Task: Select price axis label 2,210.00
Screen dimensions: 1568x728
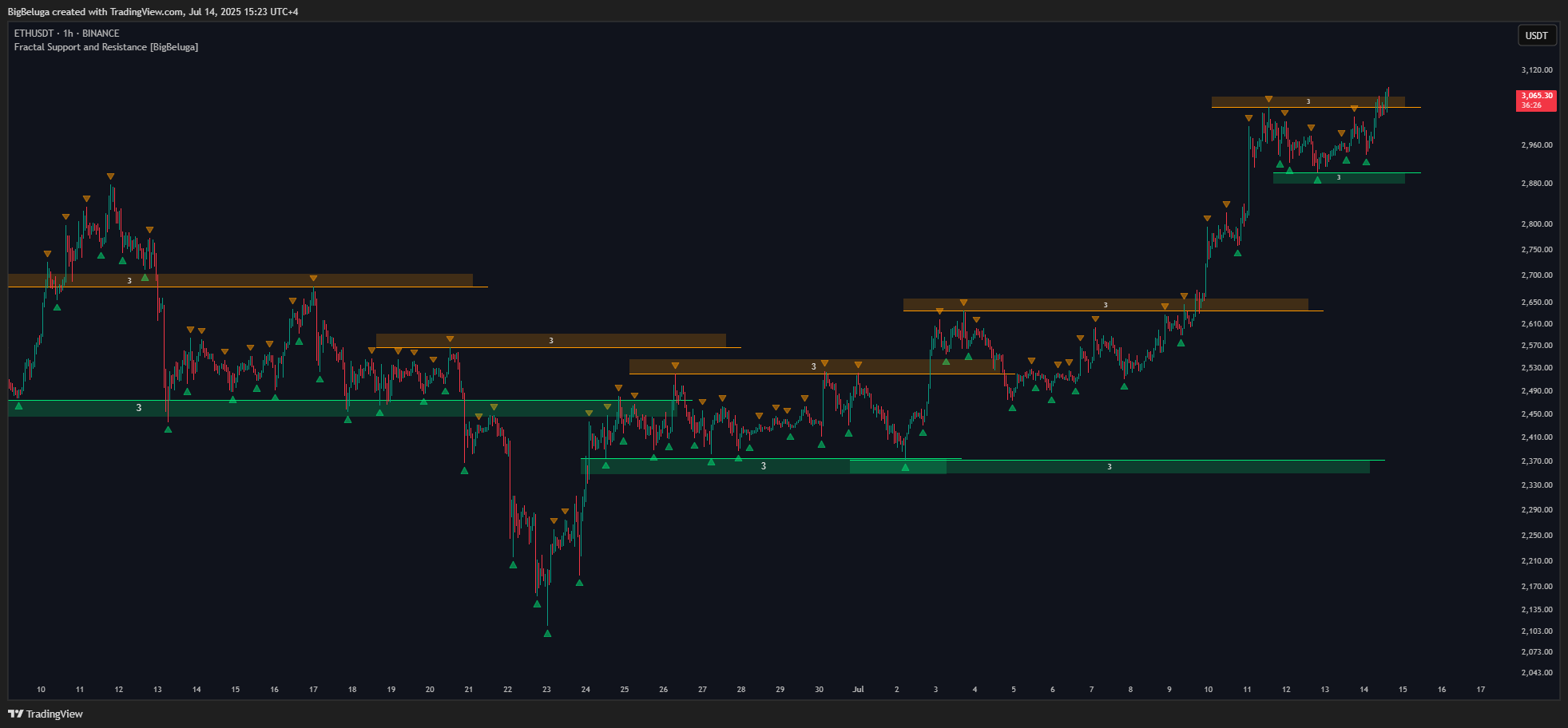Action: pyautogui.click(x=1537, y=561)
